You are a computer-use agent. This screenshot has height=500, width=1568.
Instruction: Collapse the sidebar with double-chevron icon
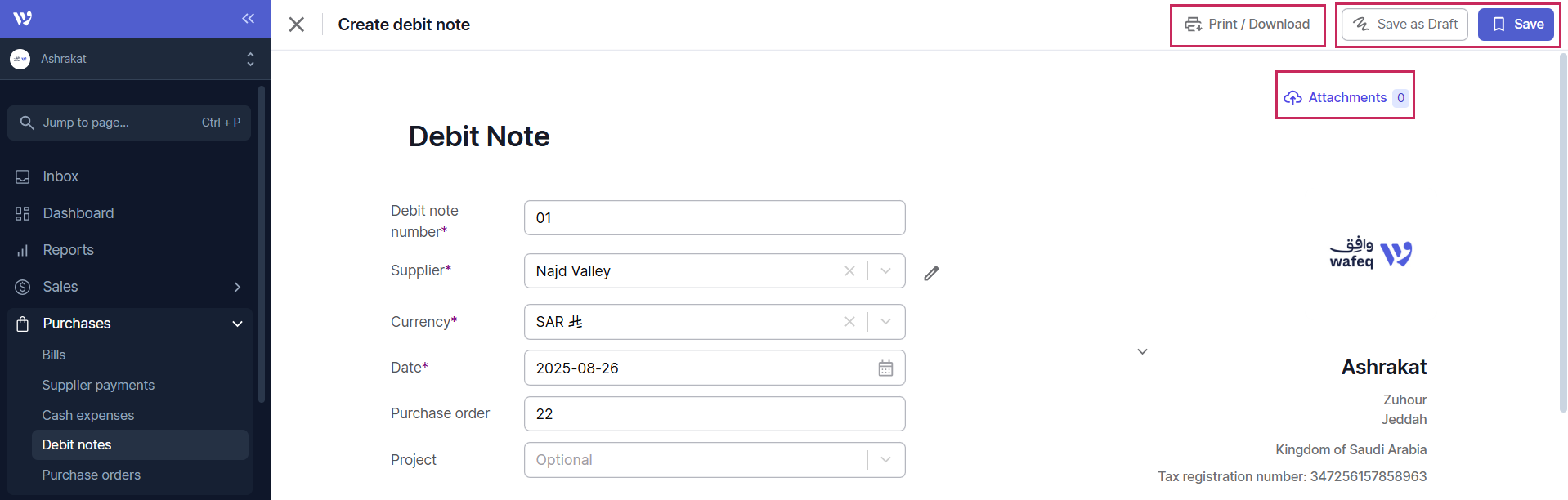pos(248,19)
